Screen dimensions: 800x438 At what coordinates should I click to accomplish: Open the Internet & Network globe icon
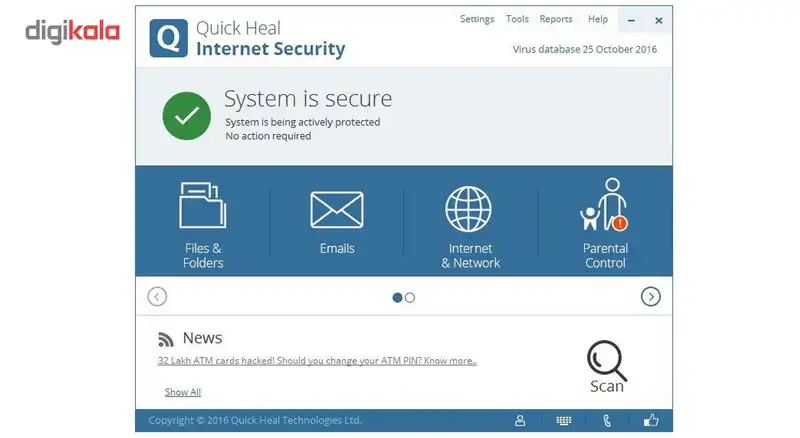coord(468,209)
